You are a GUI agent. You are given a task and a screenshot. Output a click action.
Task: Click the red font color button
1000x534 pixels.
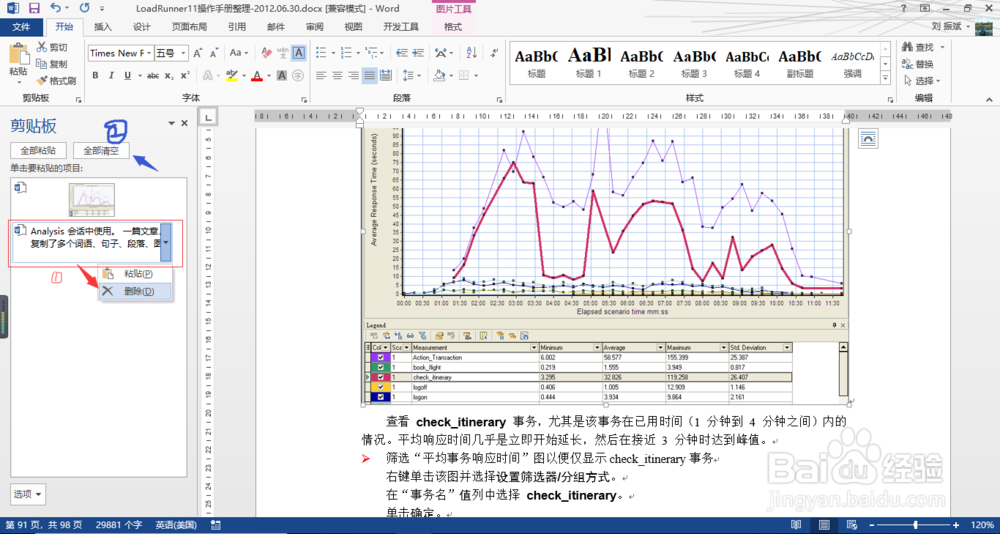tap(258, 76)
